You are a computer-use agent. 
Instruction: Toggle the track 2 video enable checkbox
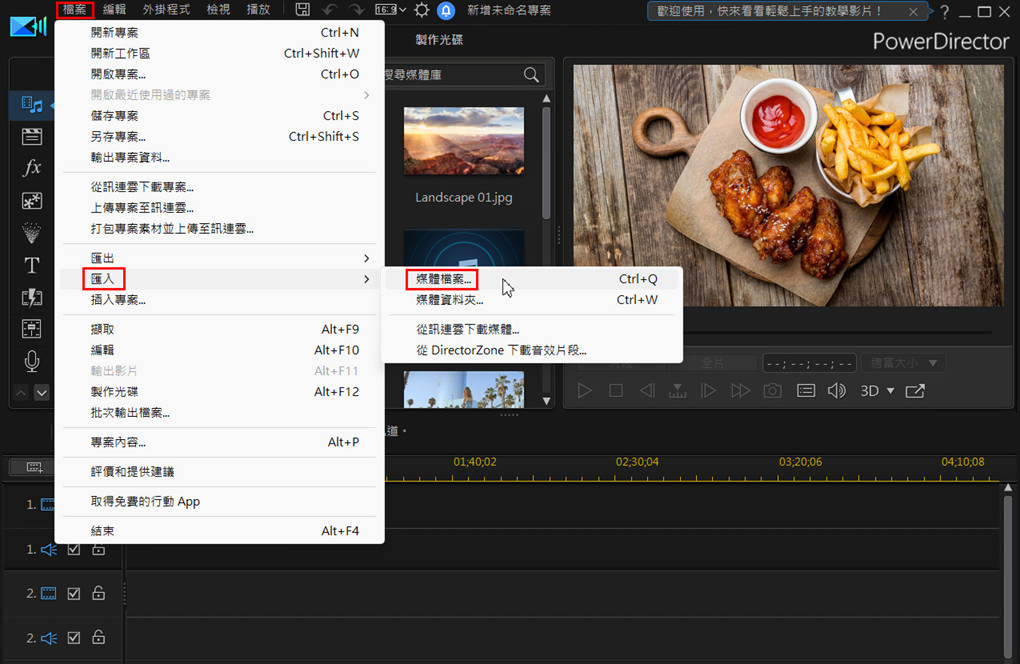click(x=74, y=593)
